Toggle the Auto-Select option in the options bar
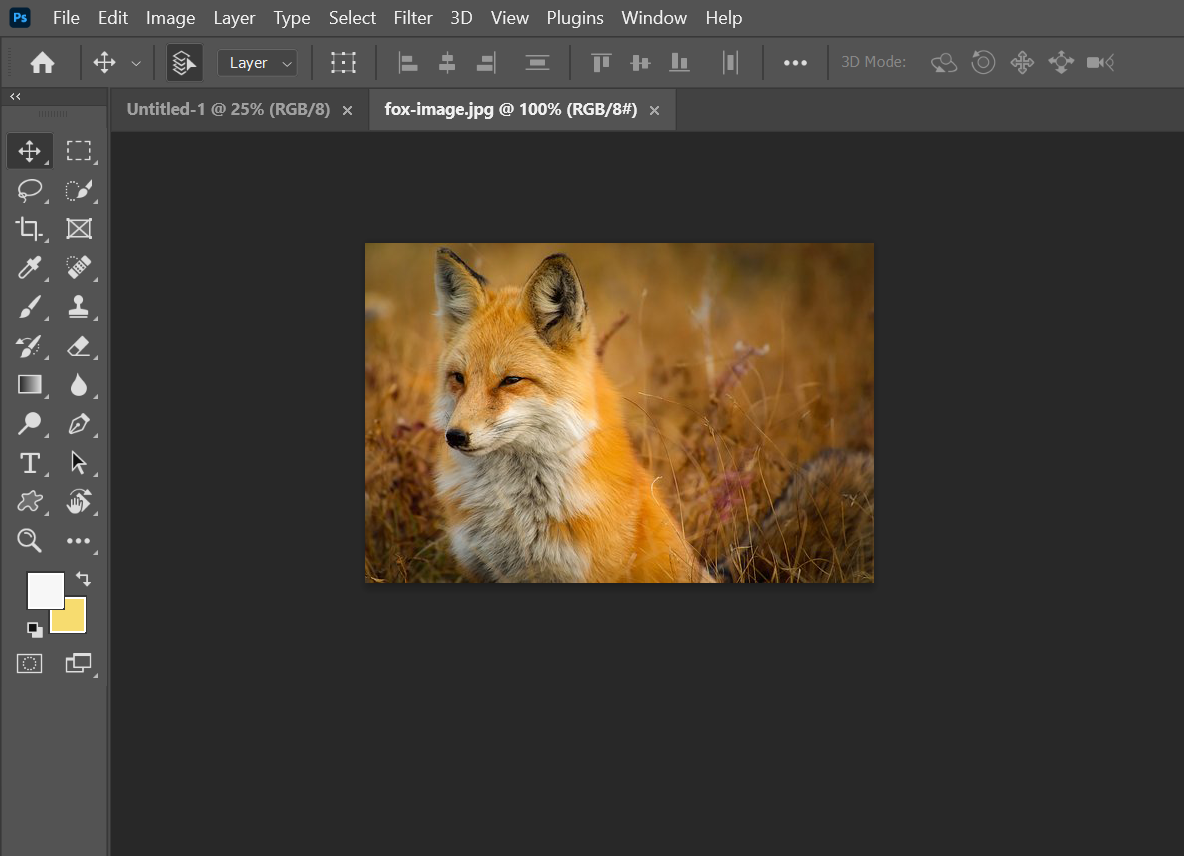Screen dimensions: 1184x856 coord(184,63)
